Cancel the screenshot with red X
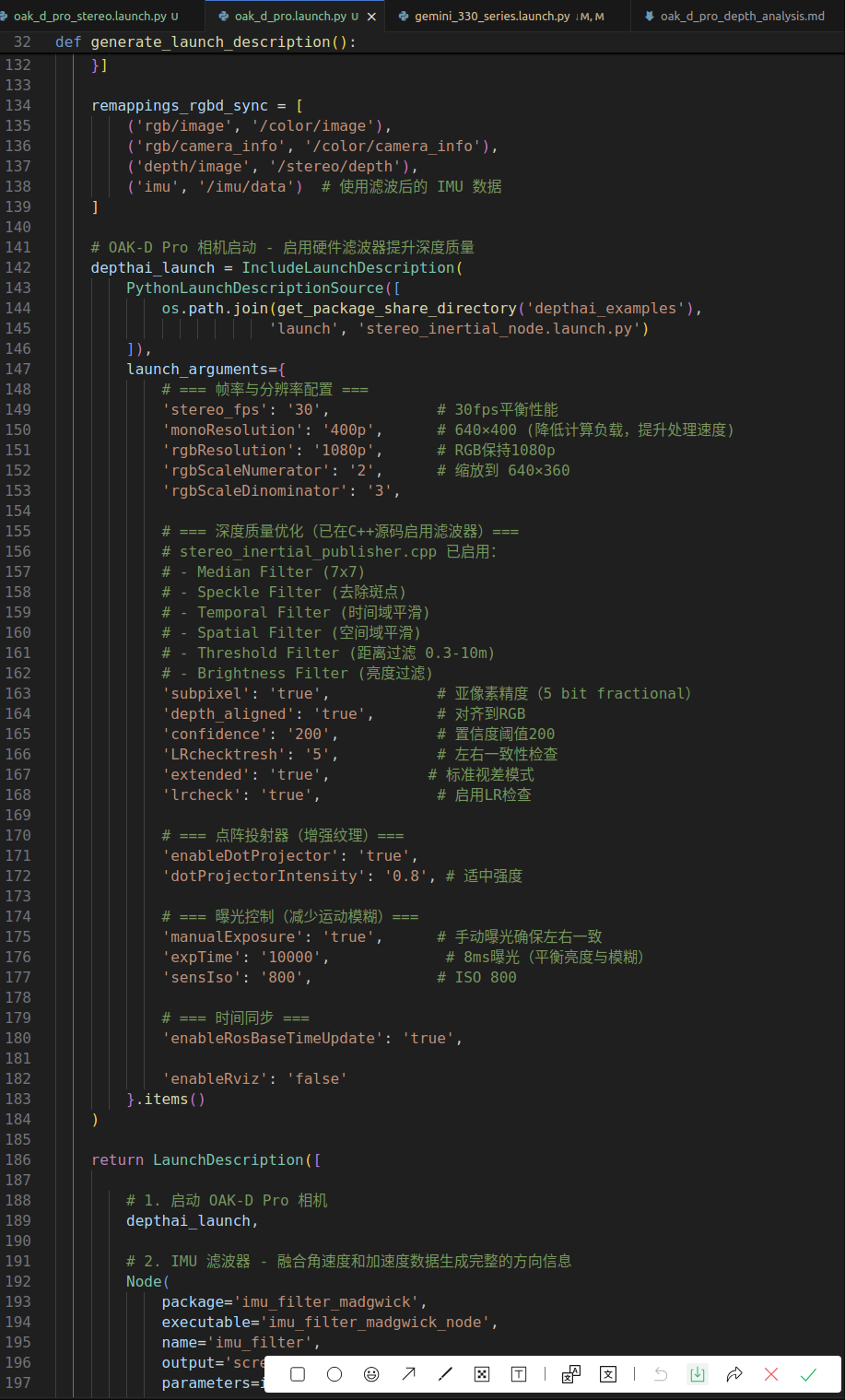Image resolution: width=845 pixels, height=1400 pixels. (x=771, y=1374)
